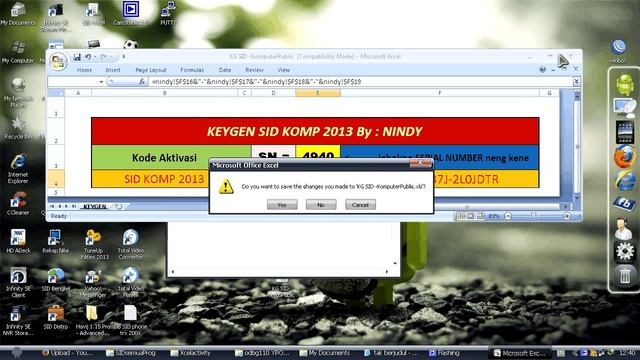The height and width of the screenshot is (360, 640).
Task: Open the My Computer desktop icon
Action: coord(18,52)
